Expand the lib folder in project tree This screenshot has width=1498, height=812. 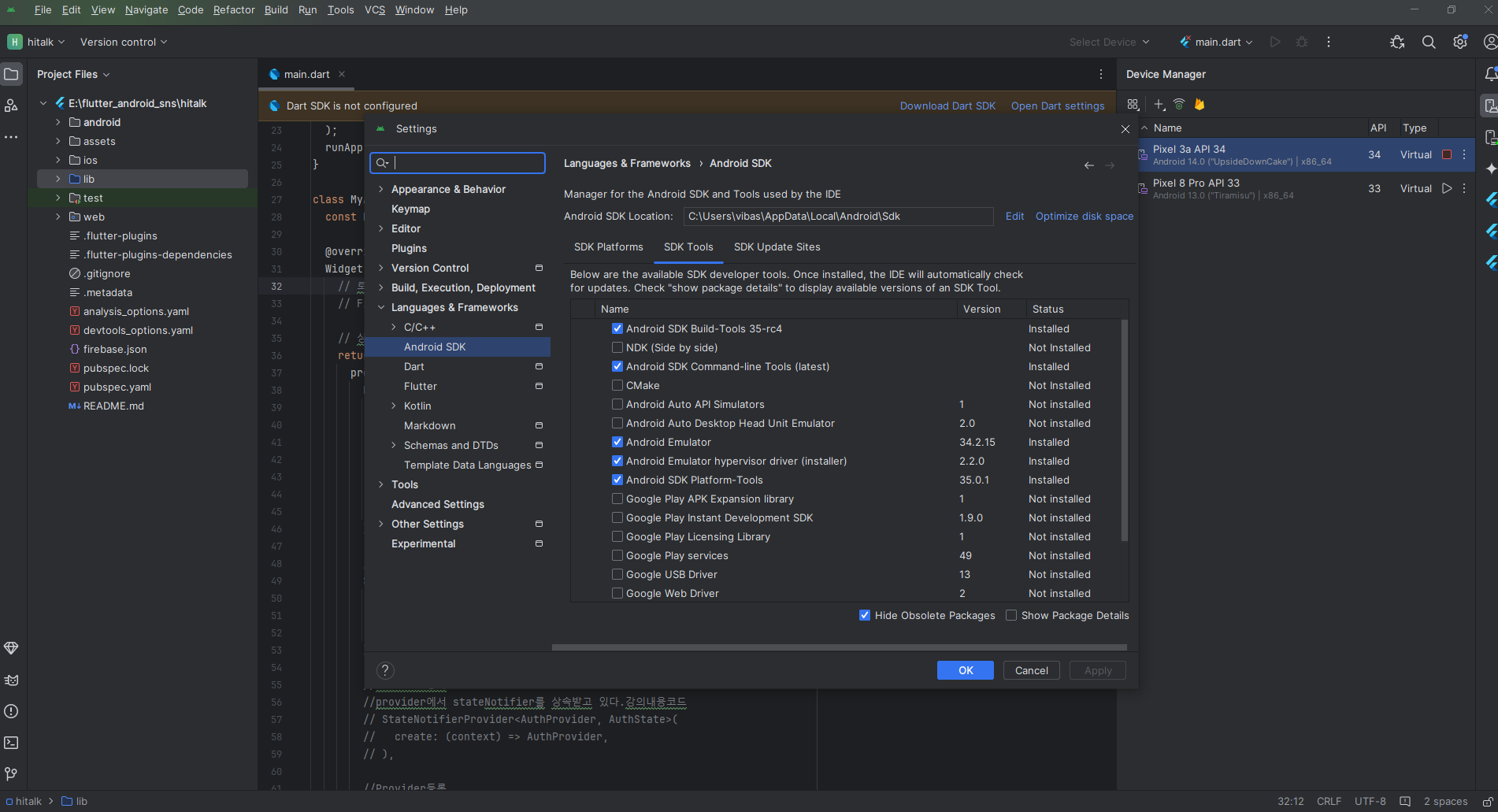58,179
